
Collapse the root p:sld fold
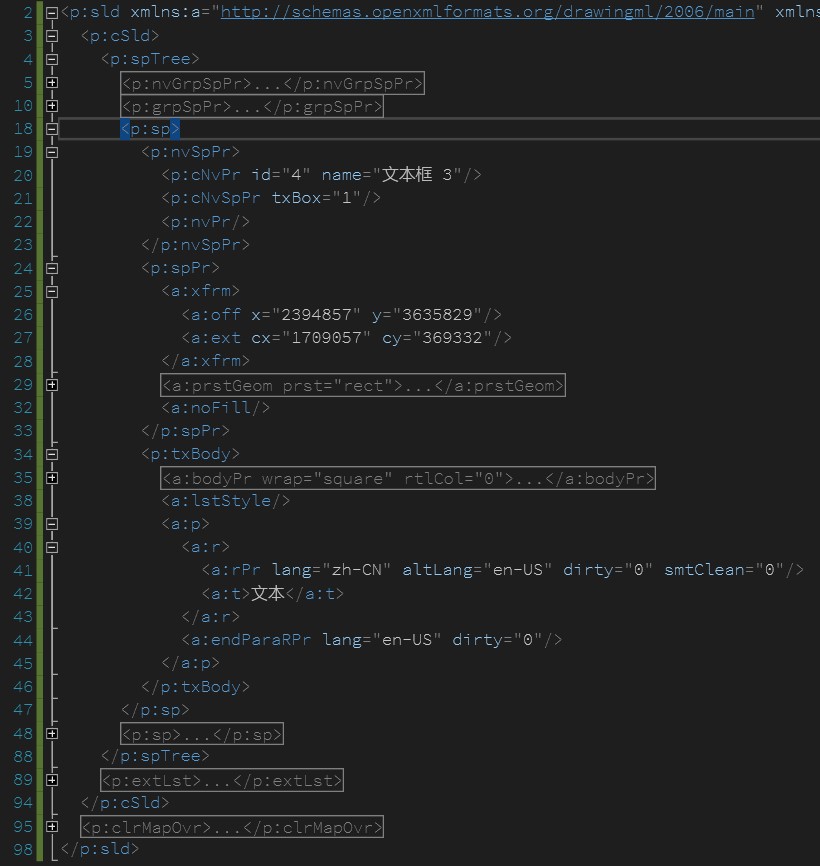click(51, 12)
